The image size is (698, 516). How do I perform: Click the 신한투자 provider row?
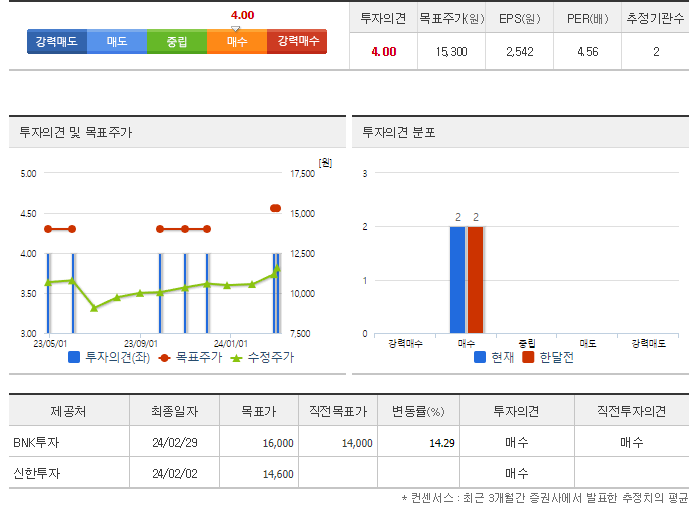(349, 473)
